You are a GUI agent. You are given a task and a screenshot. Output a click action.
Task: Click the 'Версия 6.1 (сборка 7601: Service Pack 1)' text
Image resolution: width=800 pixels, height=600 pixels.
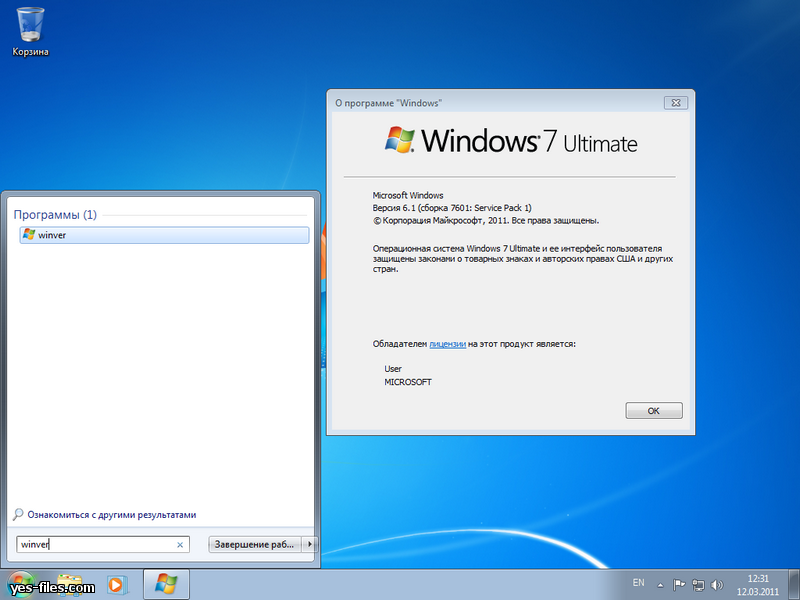[x=452, y=208]
